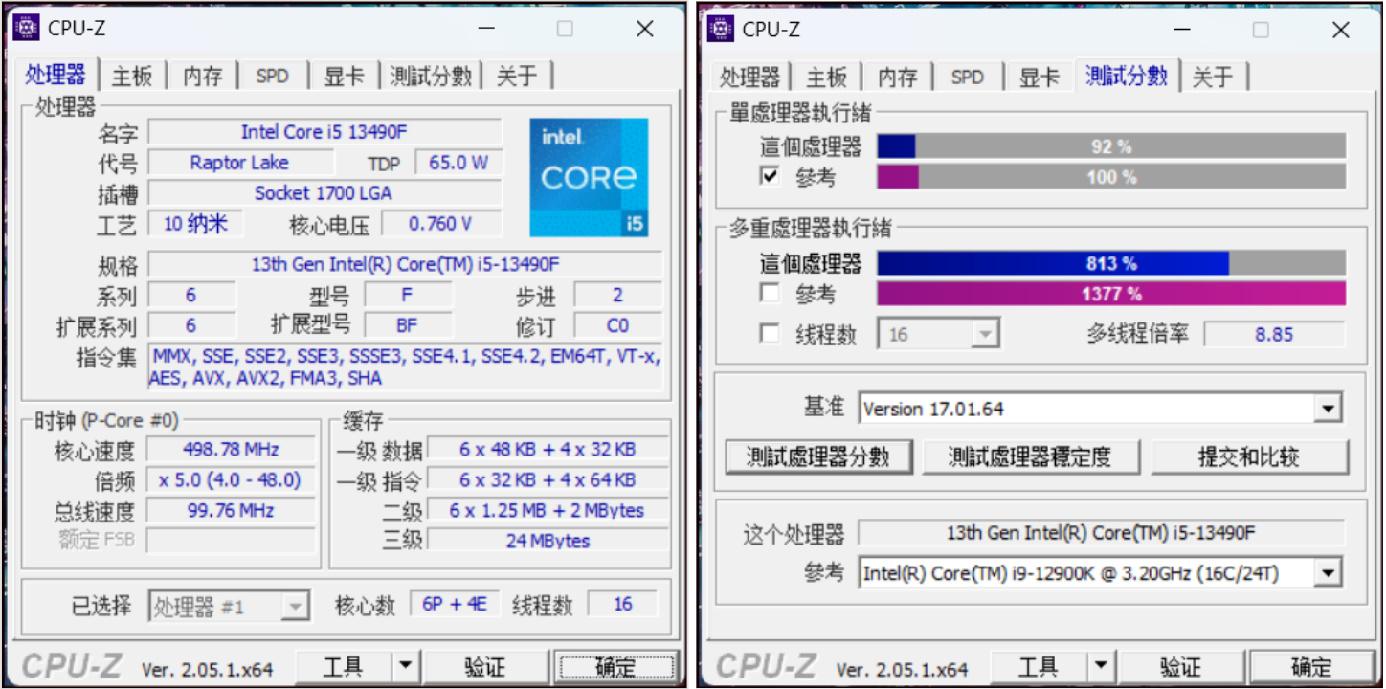Viewport: 1386px width, 689px height.
Task: Switch to SPD tab in the right window
Action: pos(967,77)
